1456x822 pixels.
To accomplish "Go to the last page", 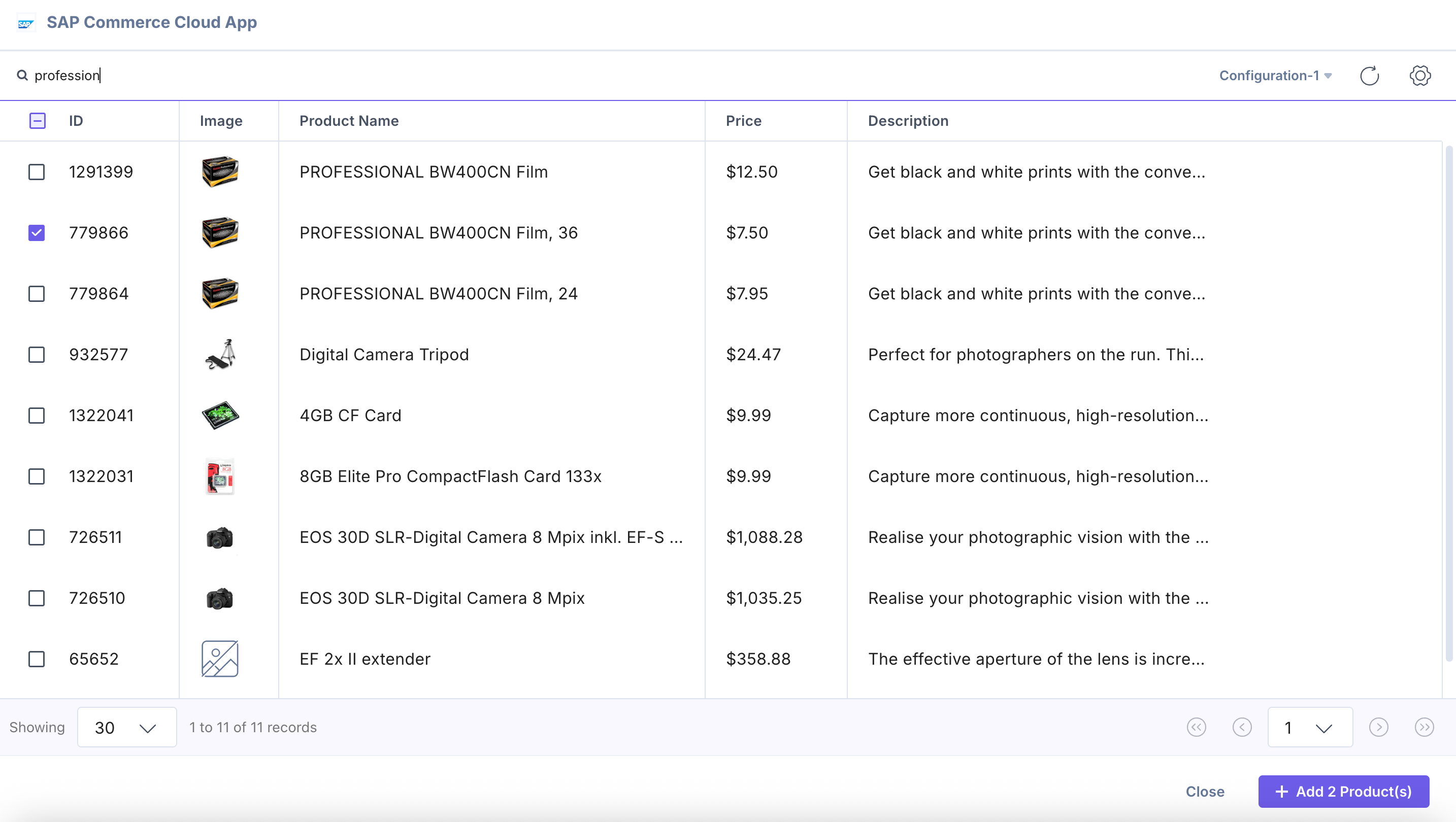I will pyautogui.click(x=1425, y=727).
